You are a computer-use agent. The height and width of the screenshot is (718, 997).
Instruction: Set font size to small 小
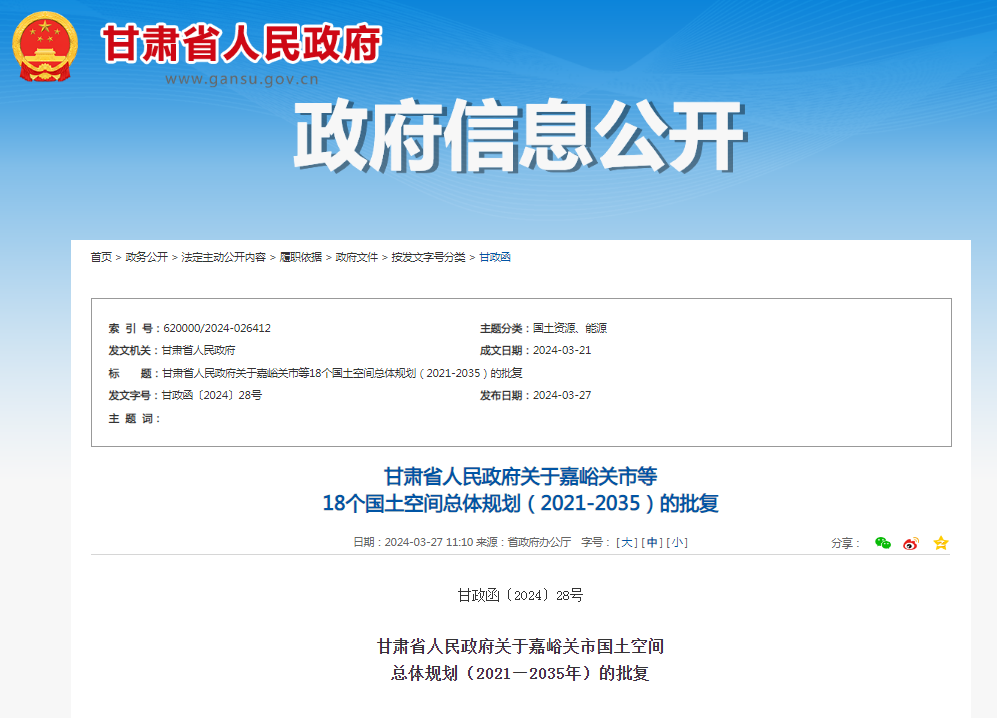[x=678, y=542]
